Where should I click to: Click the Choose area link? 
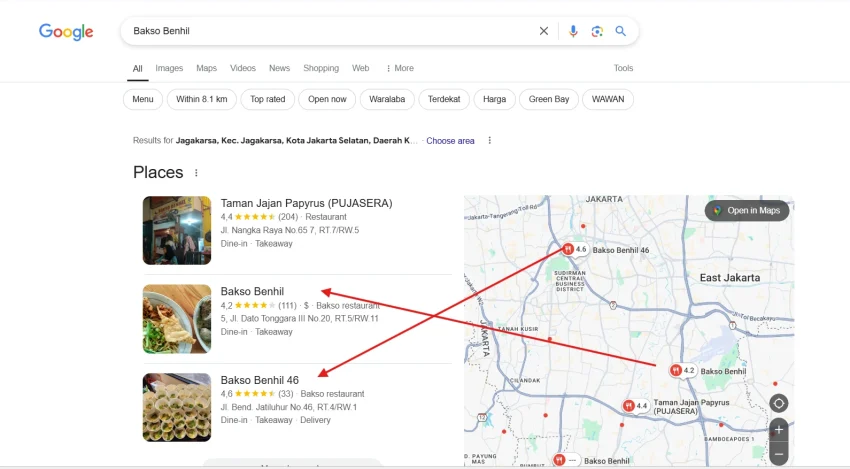[x=450, y=141]
